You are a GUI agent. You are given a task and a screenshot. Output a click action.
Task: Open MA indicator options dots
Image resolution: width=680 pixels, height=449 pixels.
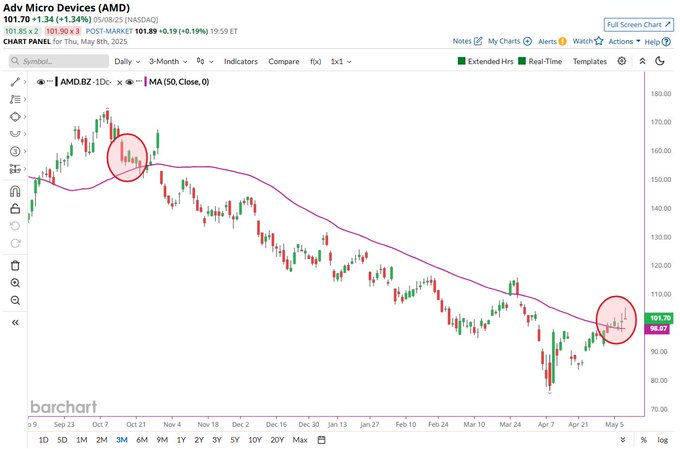(x=139, y=81)
